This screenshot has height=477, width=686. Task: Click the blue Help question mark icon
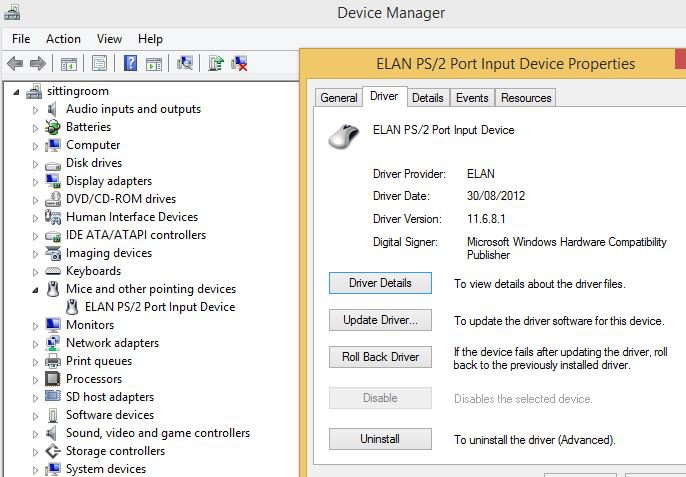pos(130,64)
